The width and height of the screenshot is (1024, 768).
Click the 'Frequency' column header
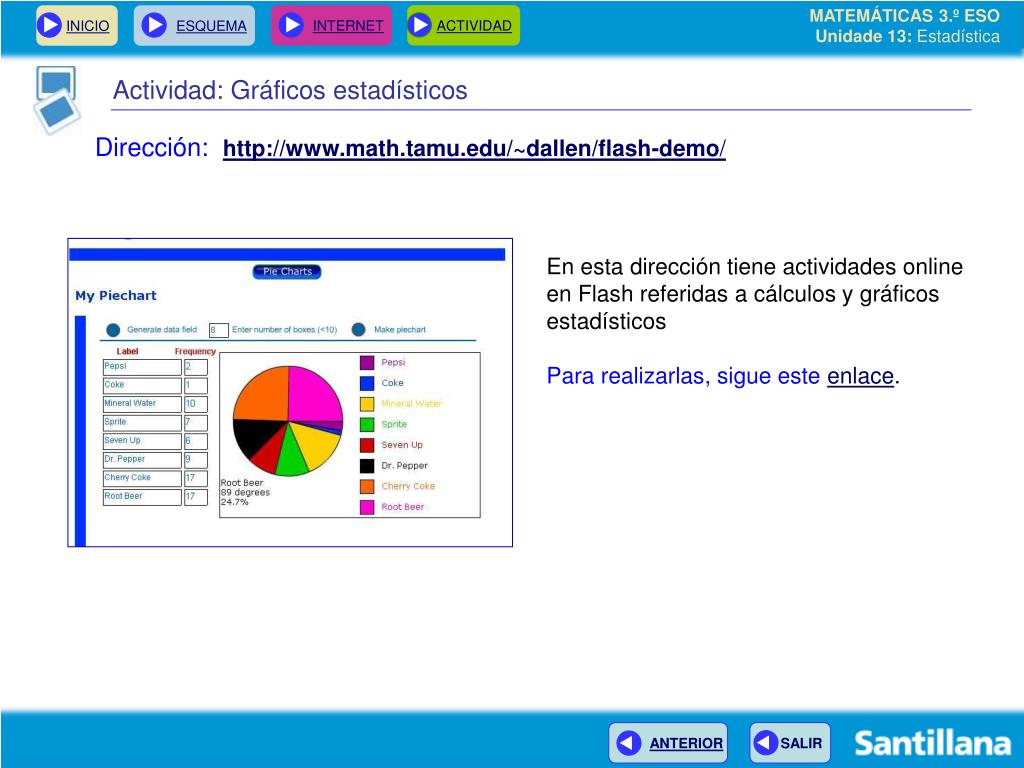click(x=195, y=351)
